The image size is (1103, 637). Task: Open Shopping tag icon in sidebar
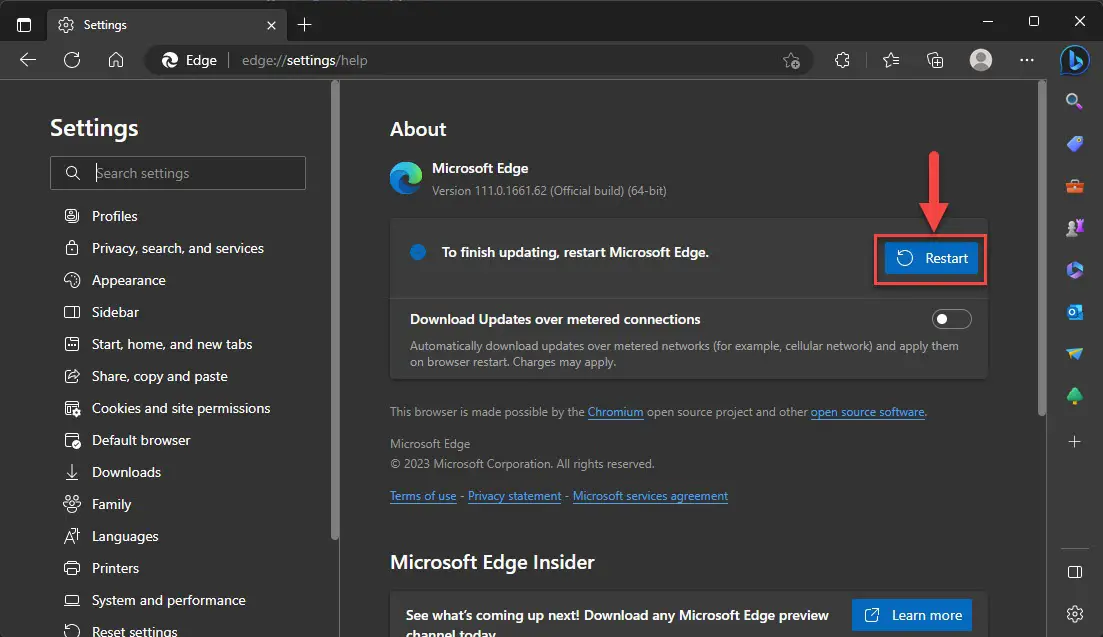(1074, 143)
